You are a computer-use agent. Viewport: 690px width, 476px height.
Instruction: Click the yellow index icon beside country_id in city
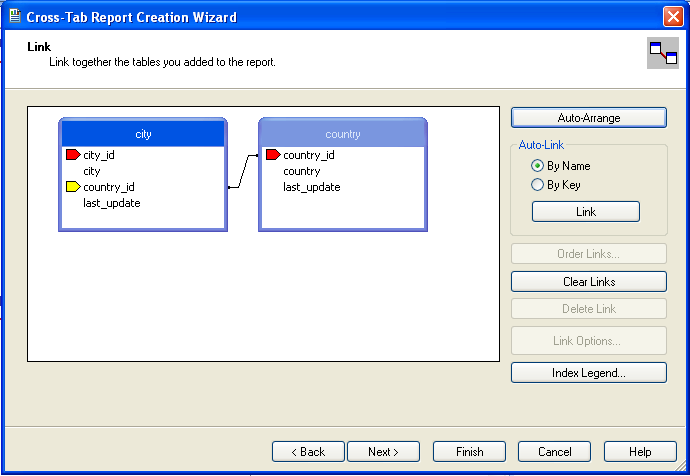tap(72, 187)
